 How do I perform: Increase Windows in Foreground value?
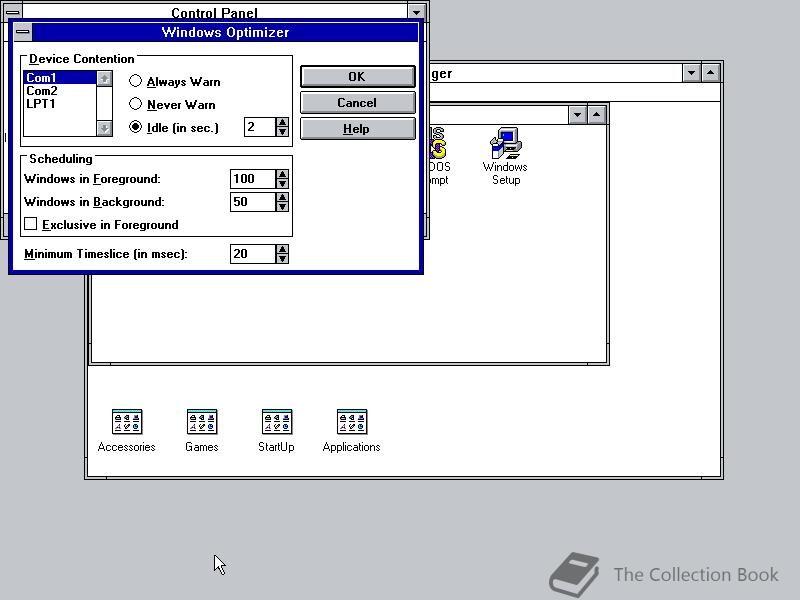pos(282,174)
